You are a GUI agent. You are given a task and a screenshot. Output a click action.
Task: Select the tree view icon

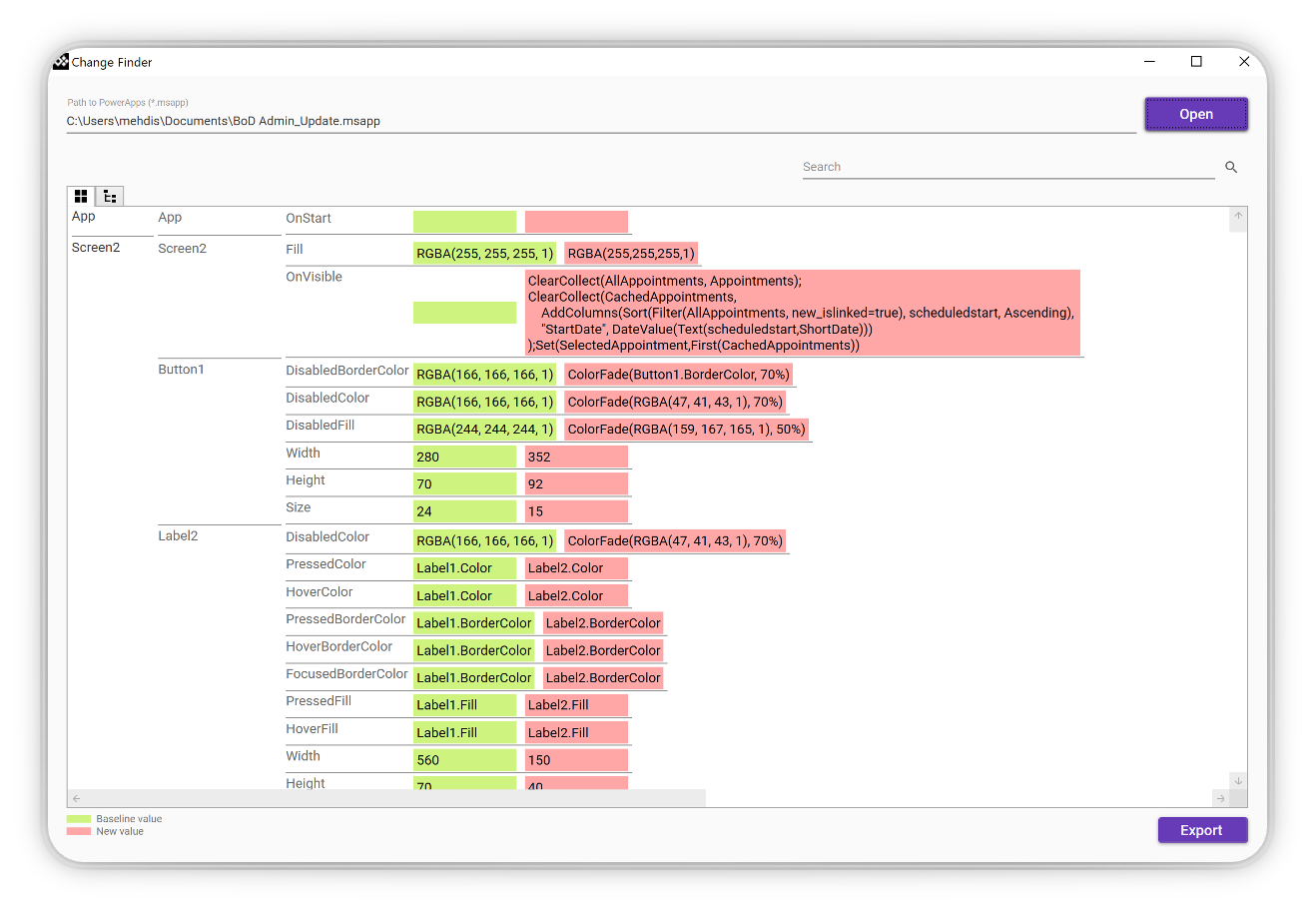[110, 196]
